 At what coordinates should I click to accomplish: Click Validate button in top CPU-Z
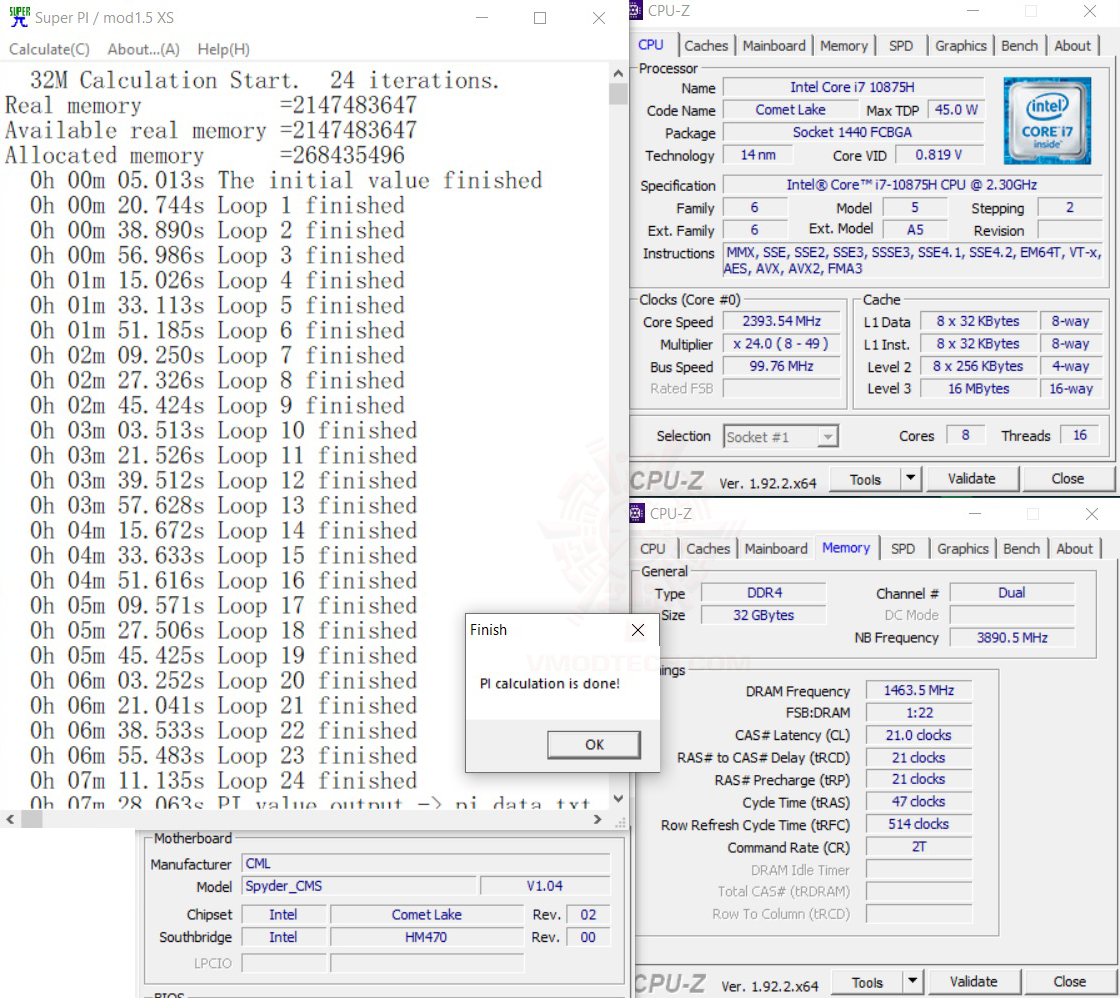971,479
